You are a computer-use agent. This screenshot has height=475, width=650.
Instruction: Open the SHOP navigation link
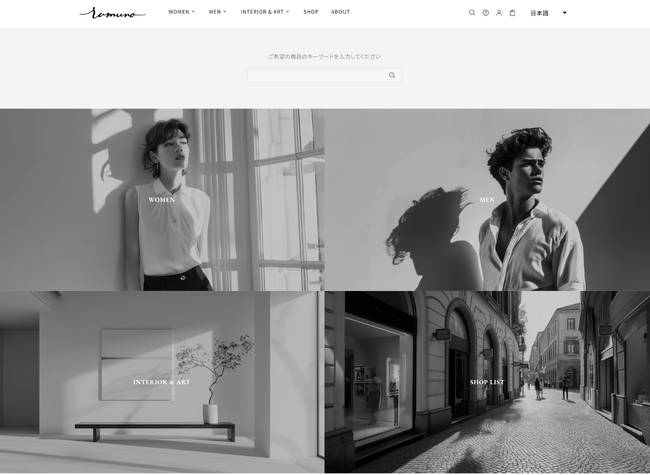click(x=311, y=12)
